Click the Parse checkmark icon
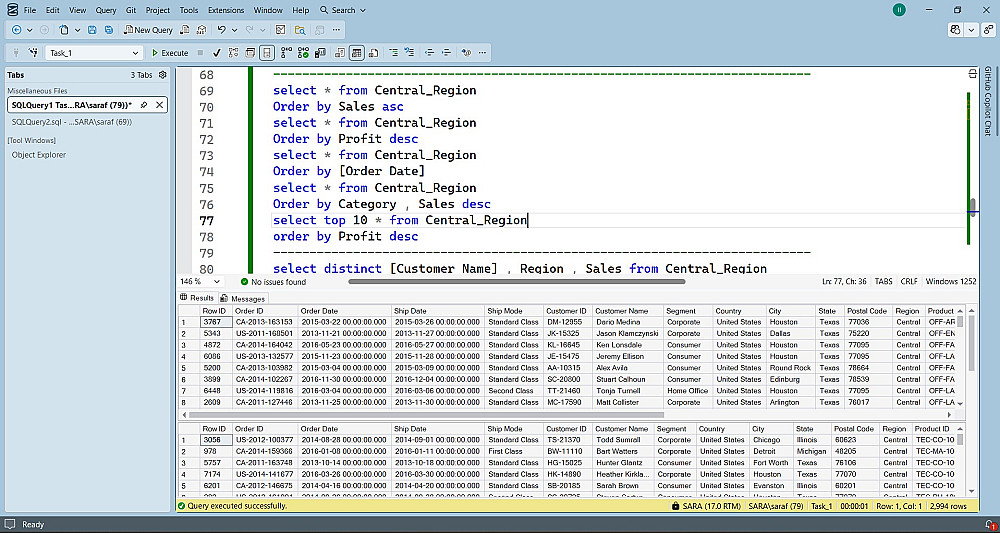 pyautogui.click(x=216, y=53)
